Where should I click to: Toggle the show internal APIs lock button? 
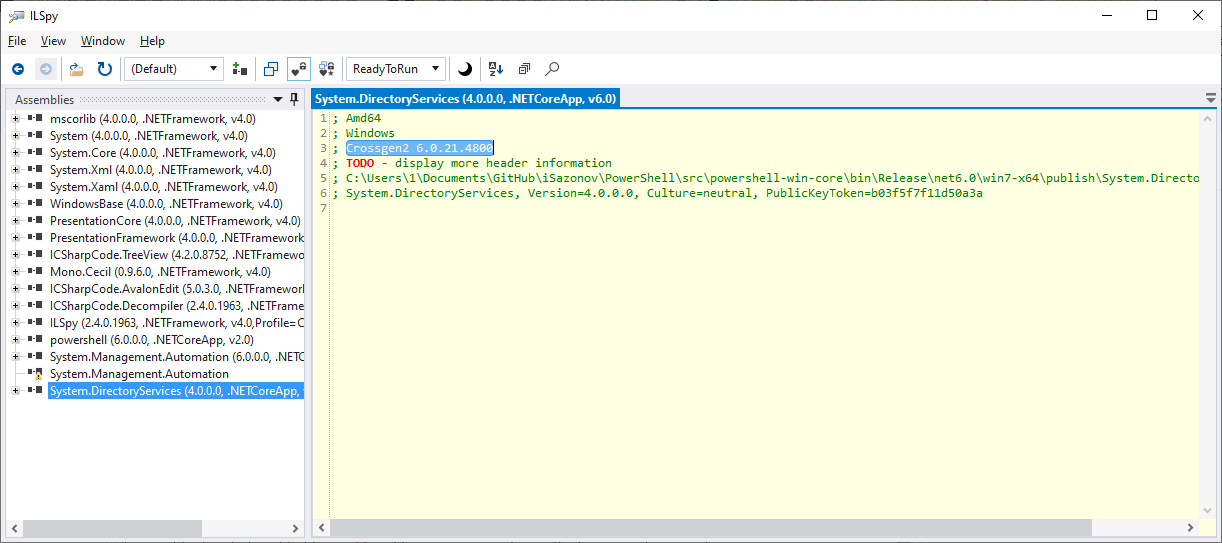point(299,69)
